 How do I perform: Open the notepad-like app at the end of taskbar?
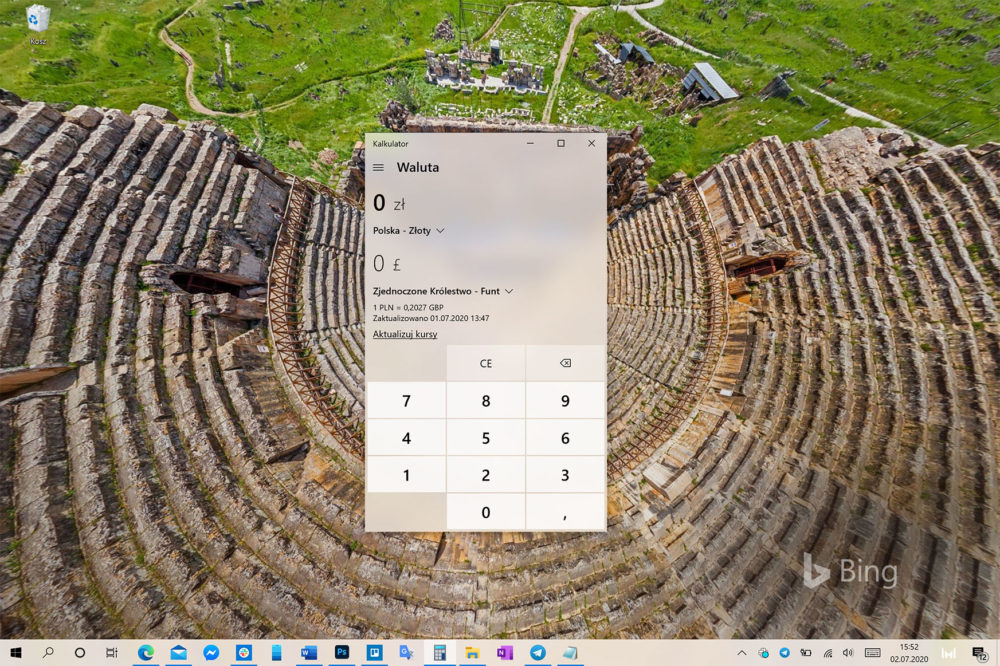[570, 653]
